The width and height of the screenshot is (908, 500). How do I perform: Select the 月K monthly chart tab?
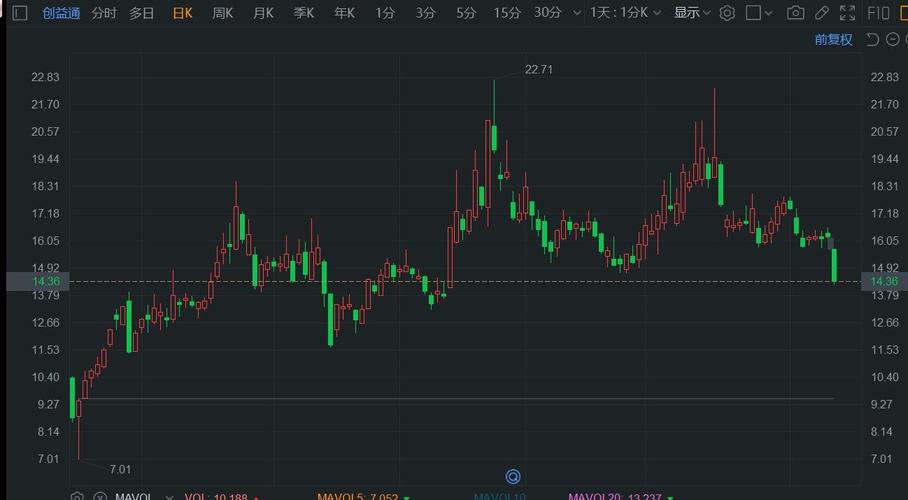[263, 13]
